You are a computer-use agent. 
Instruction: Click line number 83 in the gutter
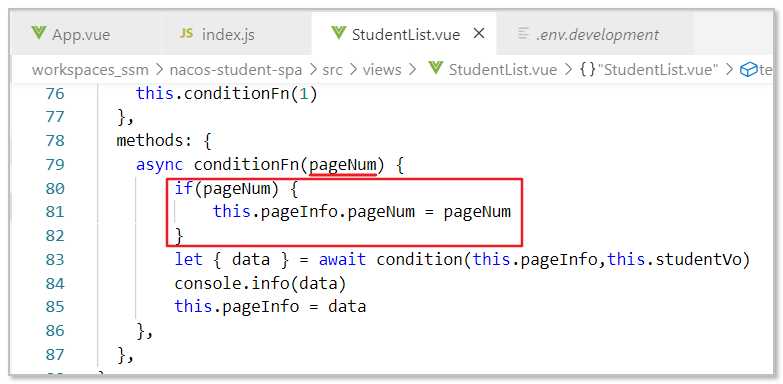pos(55,259)
